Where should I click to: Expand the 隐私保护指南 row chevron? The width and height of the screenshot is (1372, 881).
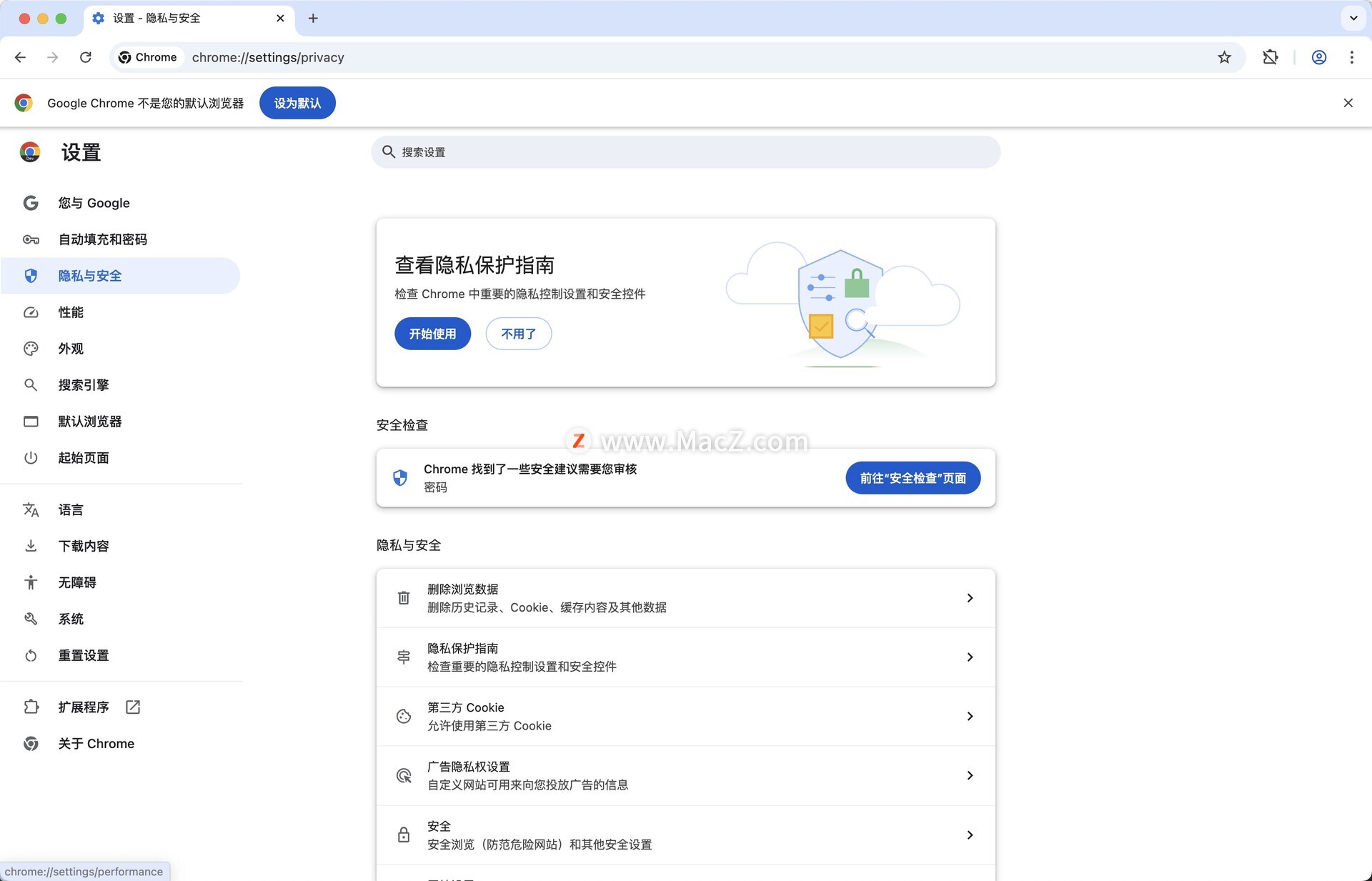970,657
